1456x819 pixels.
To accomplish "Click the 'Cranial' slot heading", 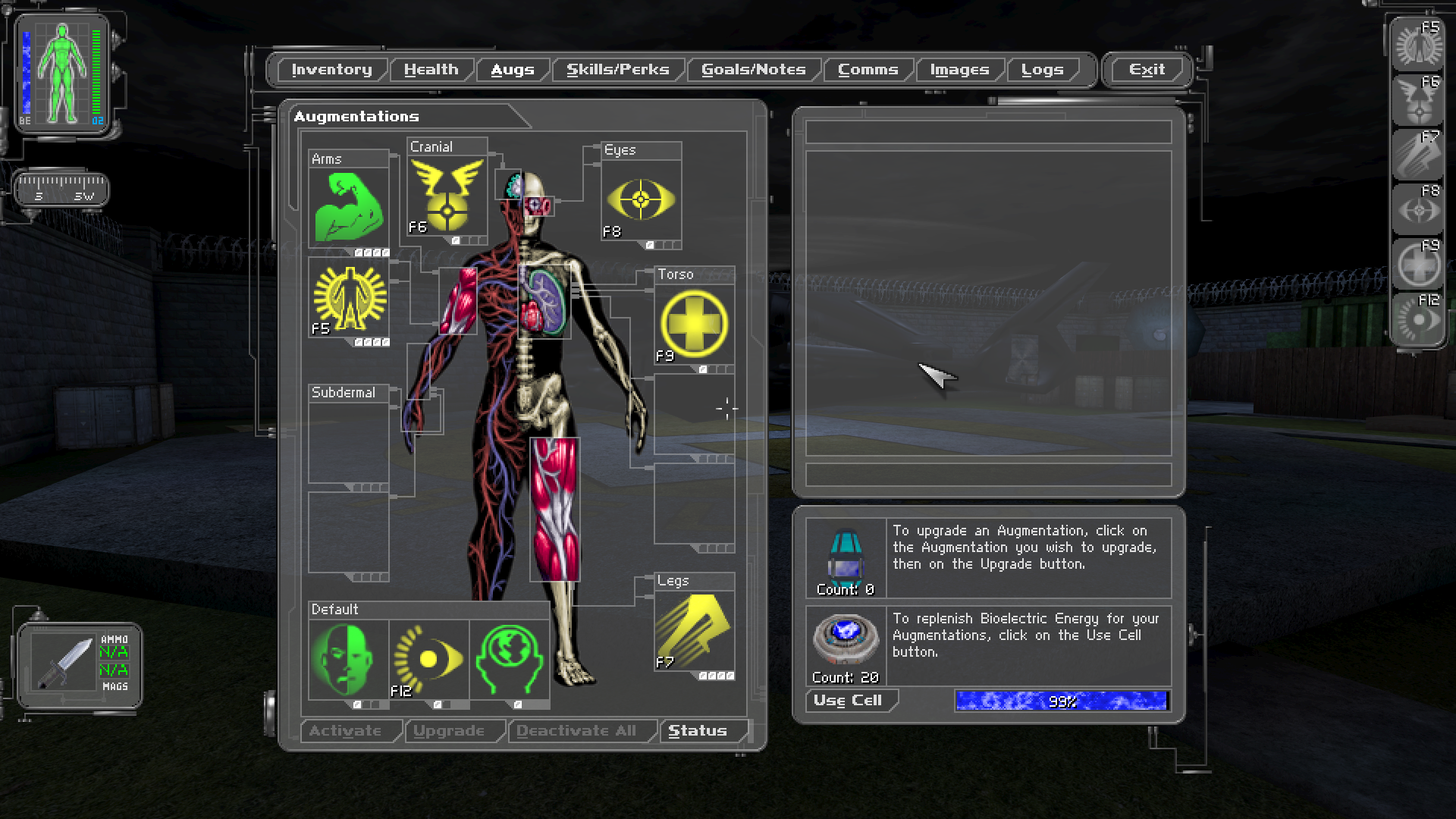I will click(x=431, y=147).
